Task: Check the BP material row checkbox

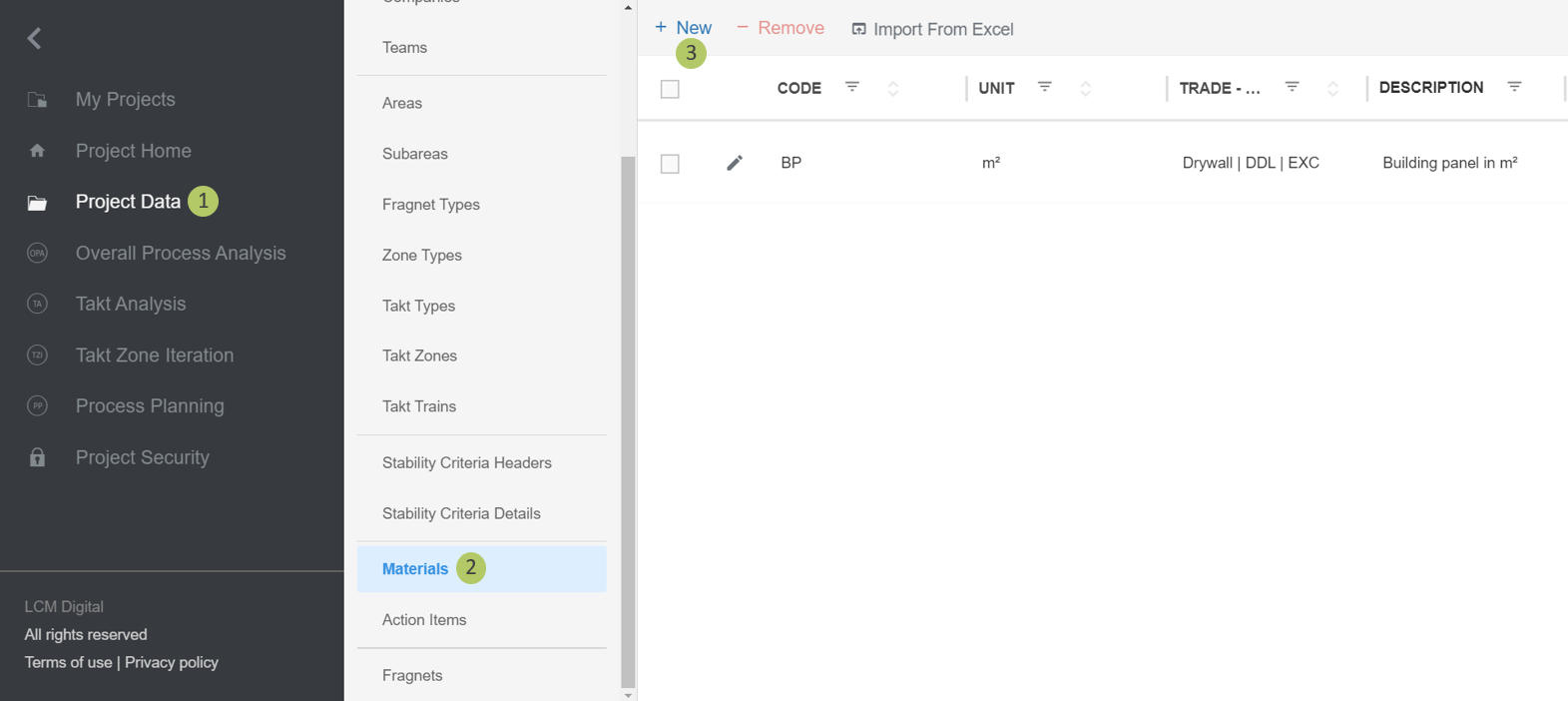Action: pyautogui.click(x=670, y=164)
